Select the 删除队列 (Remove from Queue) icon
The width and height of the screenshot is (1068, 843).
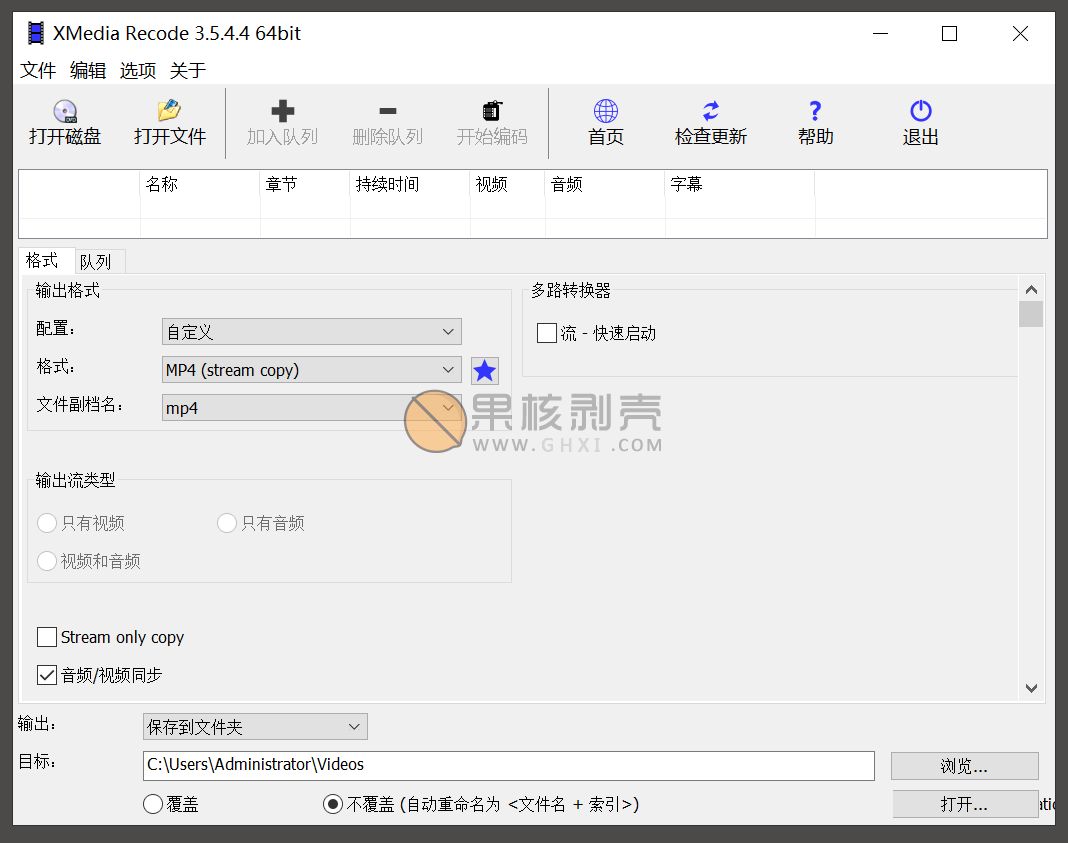pyautogui.click(x=387, y=120)
